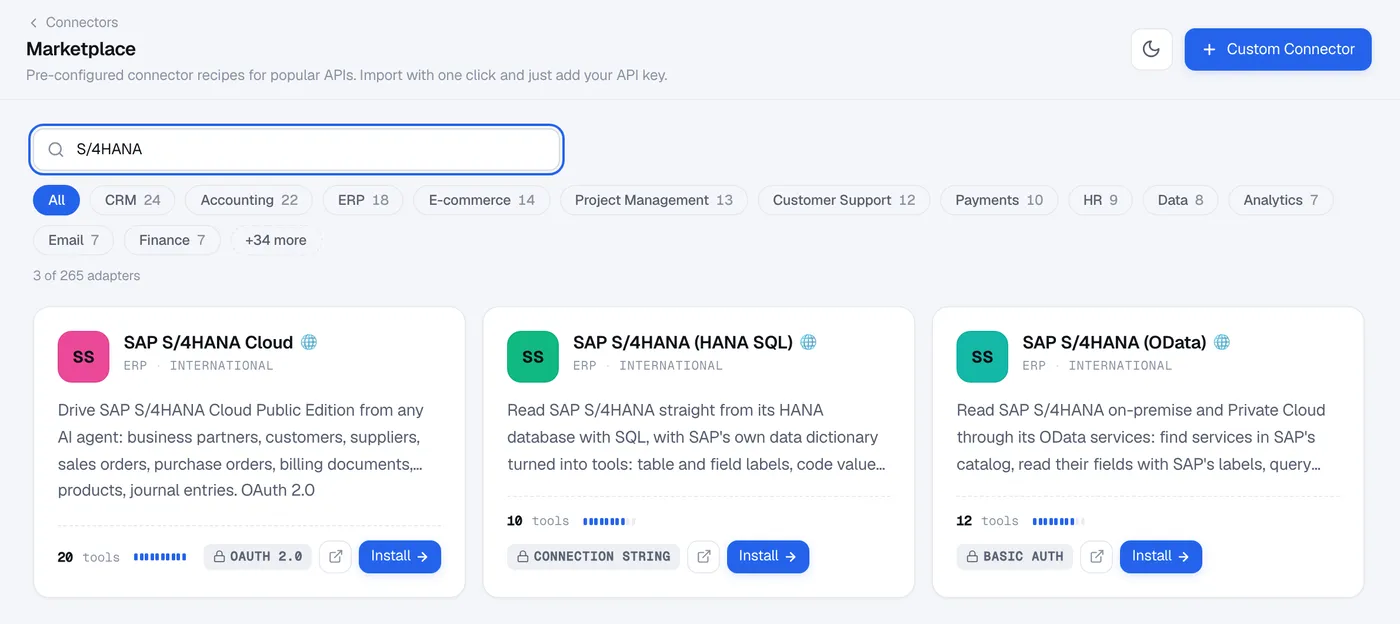Click the HANA SQL connector description text
This screenshot has height=624, width=1400.
point(698,437)
